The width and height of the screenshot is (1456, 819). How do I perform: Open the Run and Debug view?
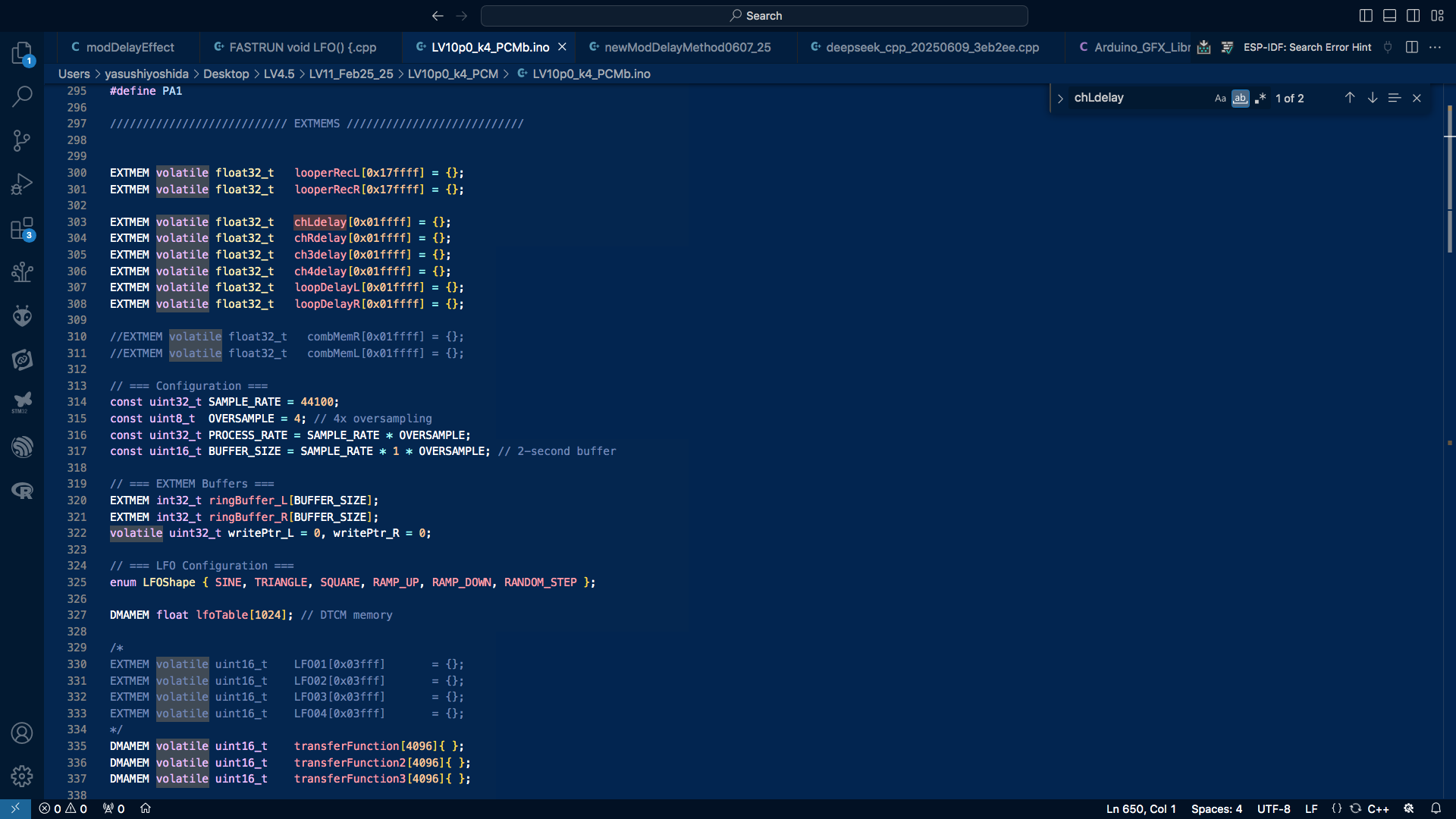point(22,184)
